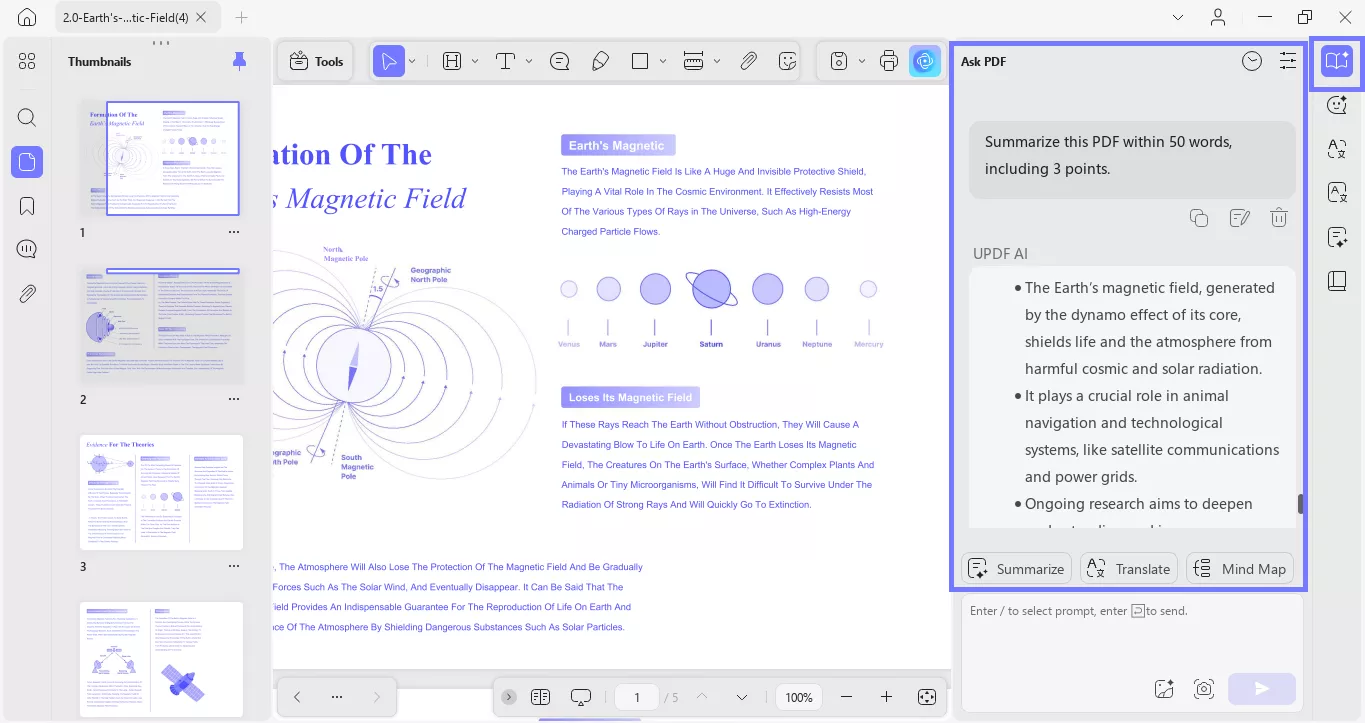Select the sticker/stamp tool
The image size is (1365, 723).
pos(788,60)
